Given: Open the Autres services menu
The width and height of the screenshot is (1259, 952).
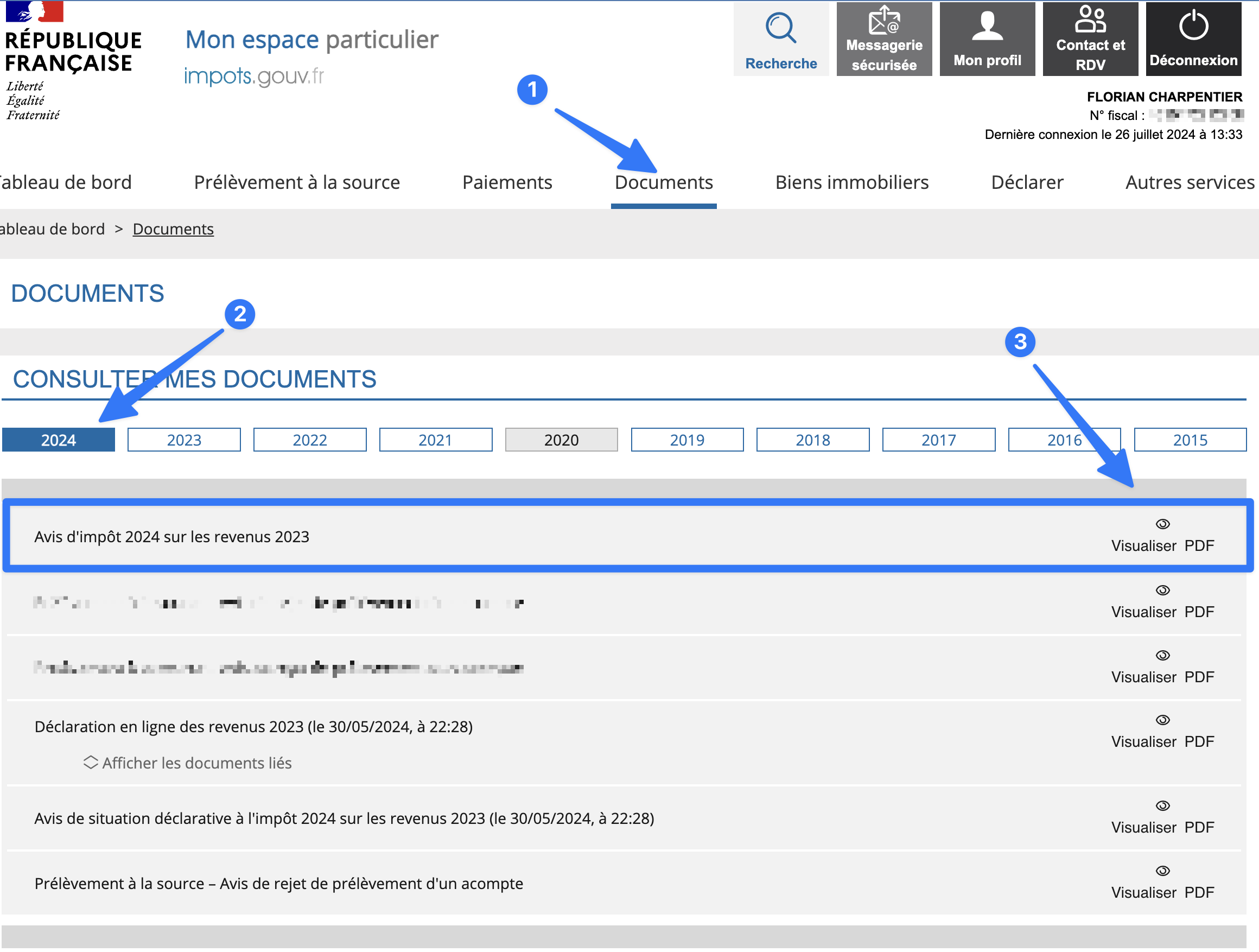Looking at the screenshot, I should pos(1190,182).
